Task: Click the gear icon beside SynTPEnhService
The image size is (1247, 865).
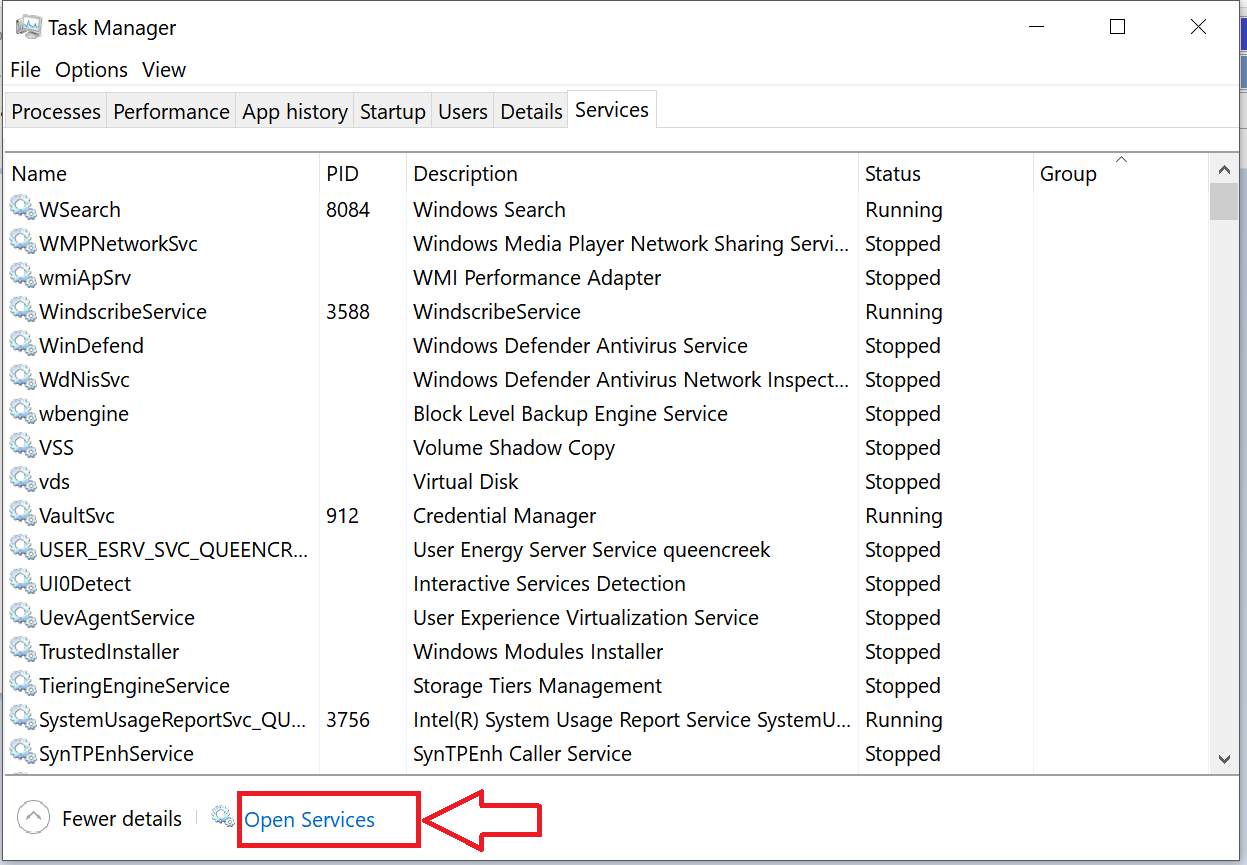Action: pos(23,752)
